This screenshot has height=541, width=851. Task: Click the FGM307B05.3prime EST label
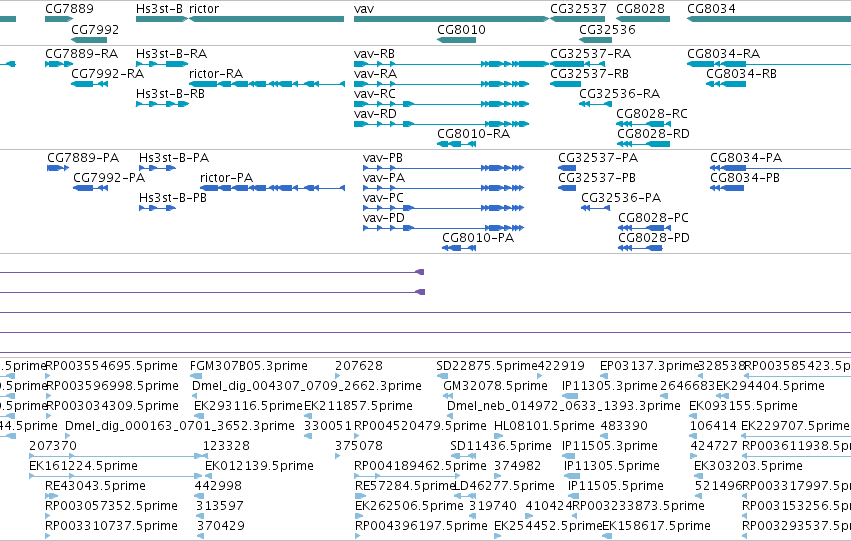click(249, 366)
